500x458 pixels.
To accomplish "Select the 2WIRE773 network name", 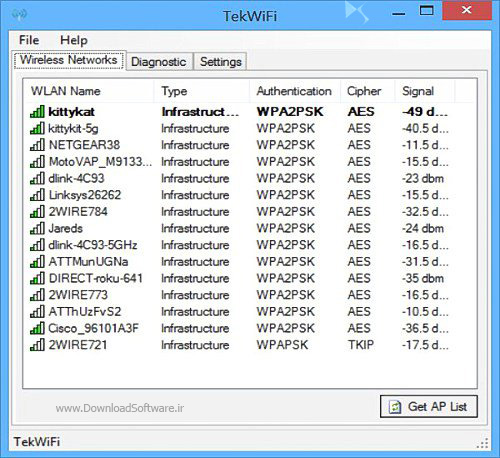I will click(x=78, y=295).
